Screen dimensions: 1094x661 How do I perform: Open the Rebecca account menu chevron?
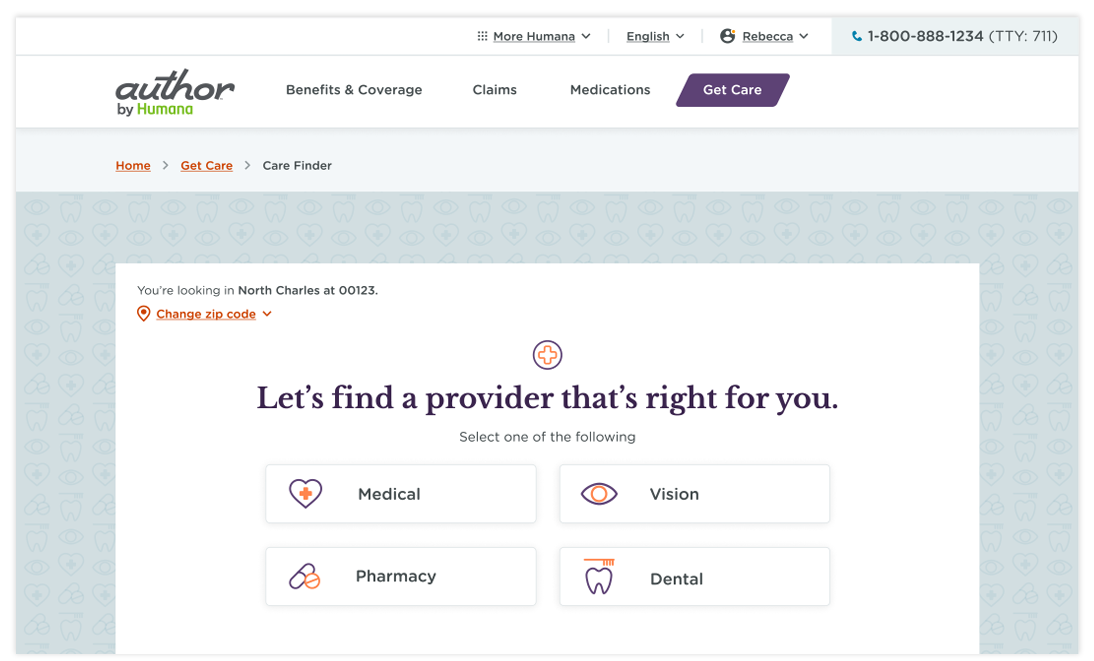(804, 36)
